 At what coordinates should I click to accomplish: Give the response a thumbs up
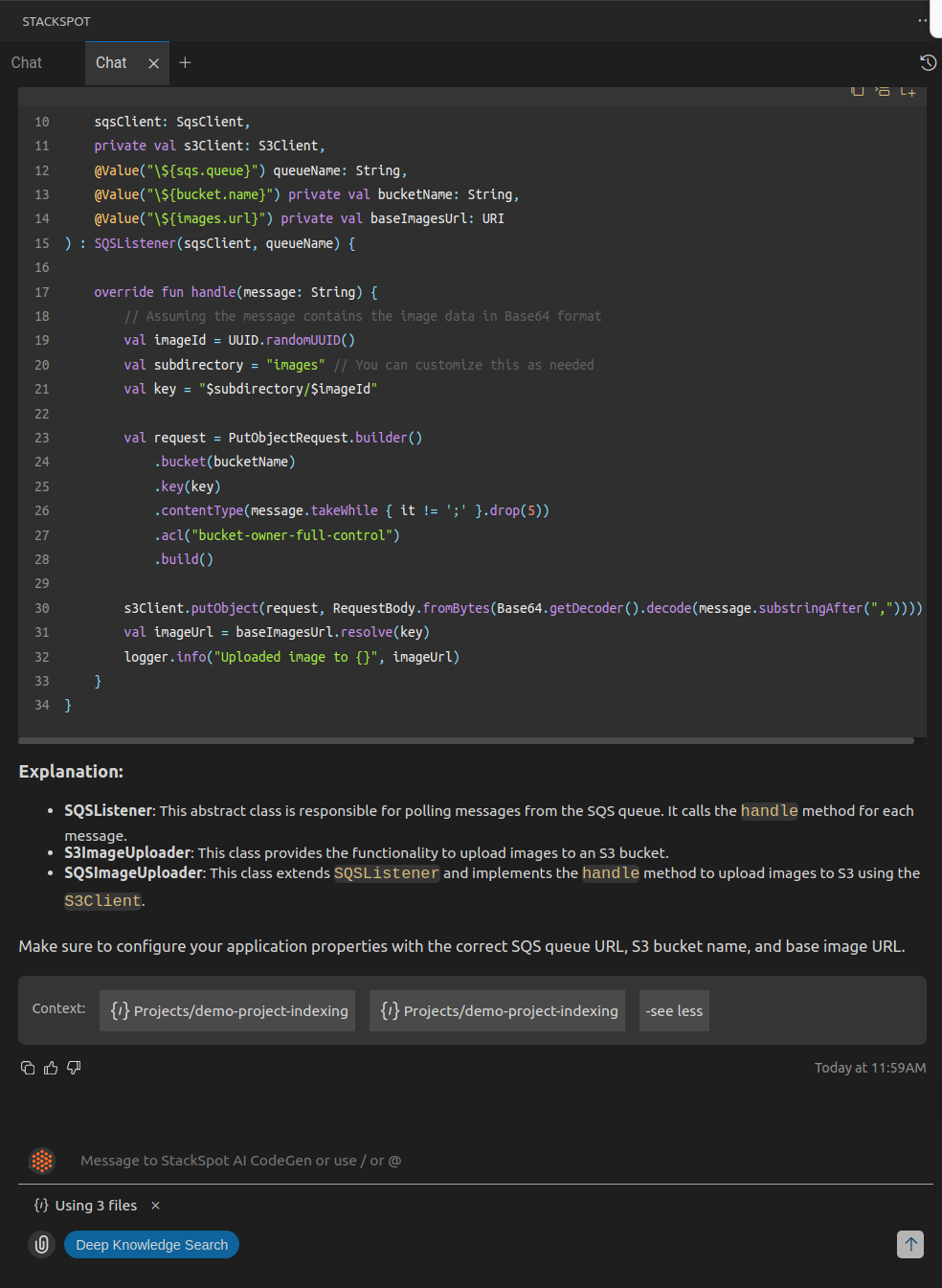pos(51,1068)
